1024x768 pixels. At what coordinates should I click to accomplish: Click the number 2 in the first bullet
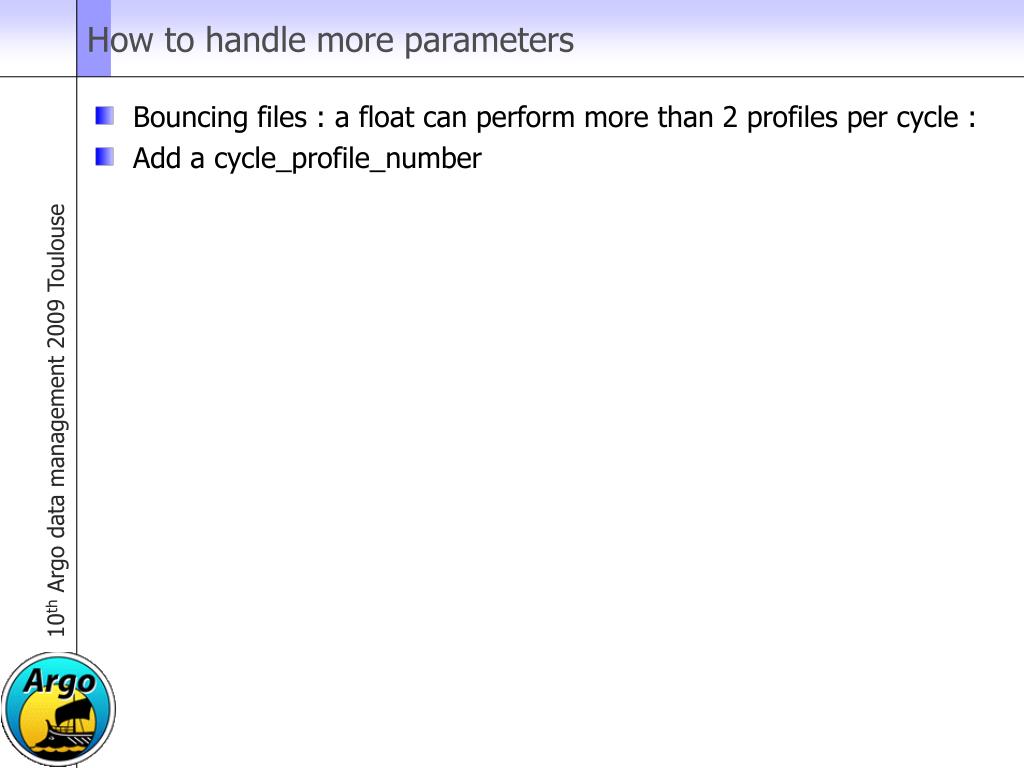(729, 118)
